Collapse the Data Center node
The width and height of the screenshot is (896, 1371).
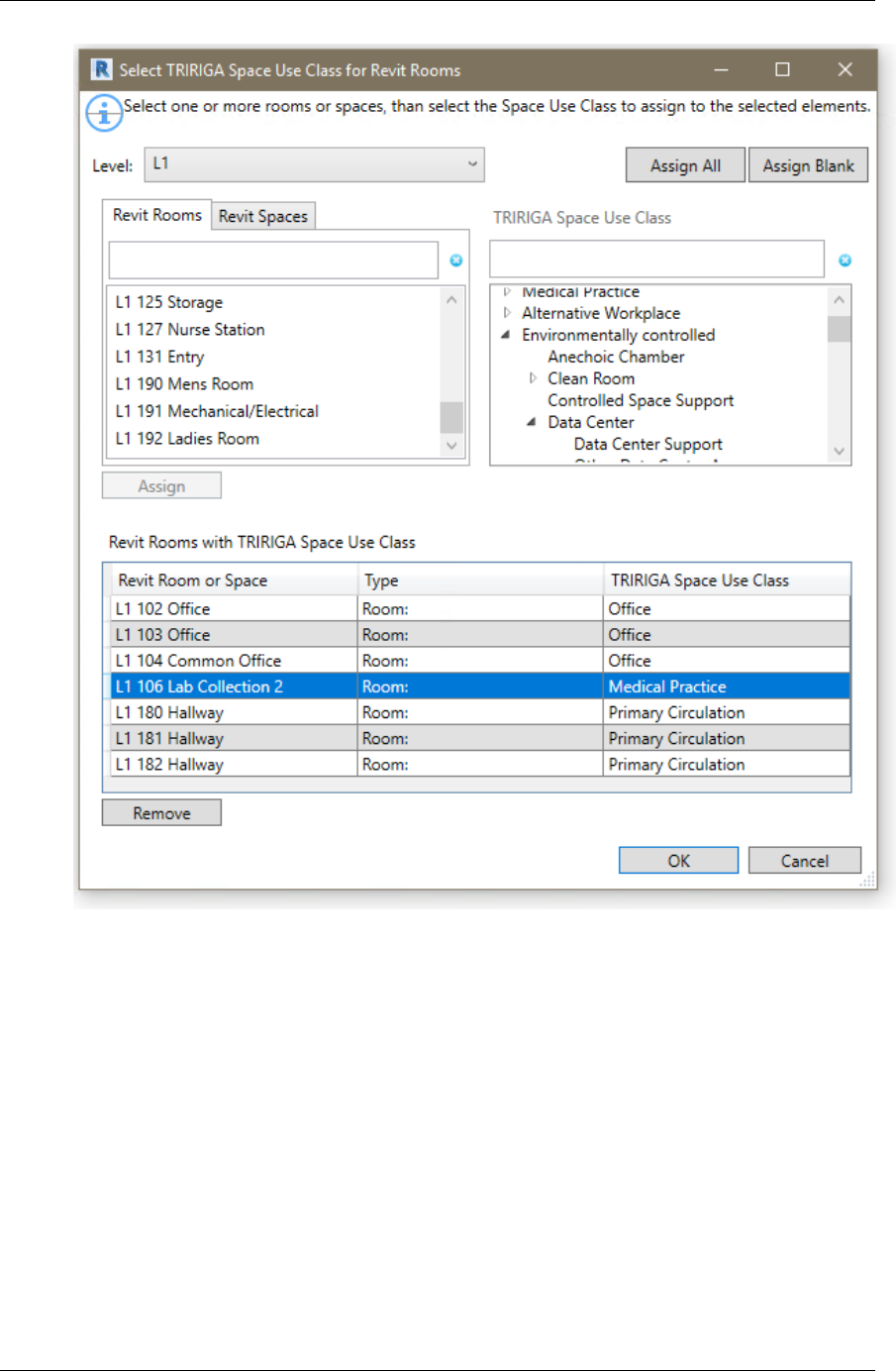pos(532,422)
